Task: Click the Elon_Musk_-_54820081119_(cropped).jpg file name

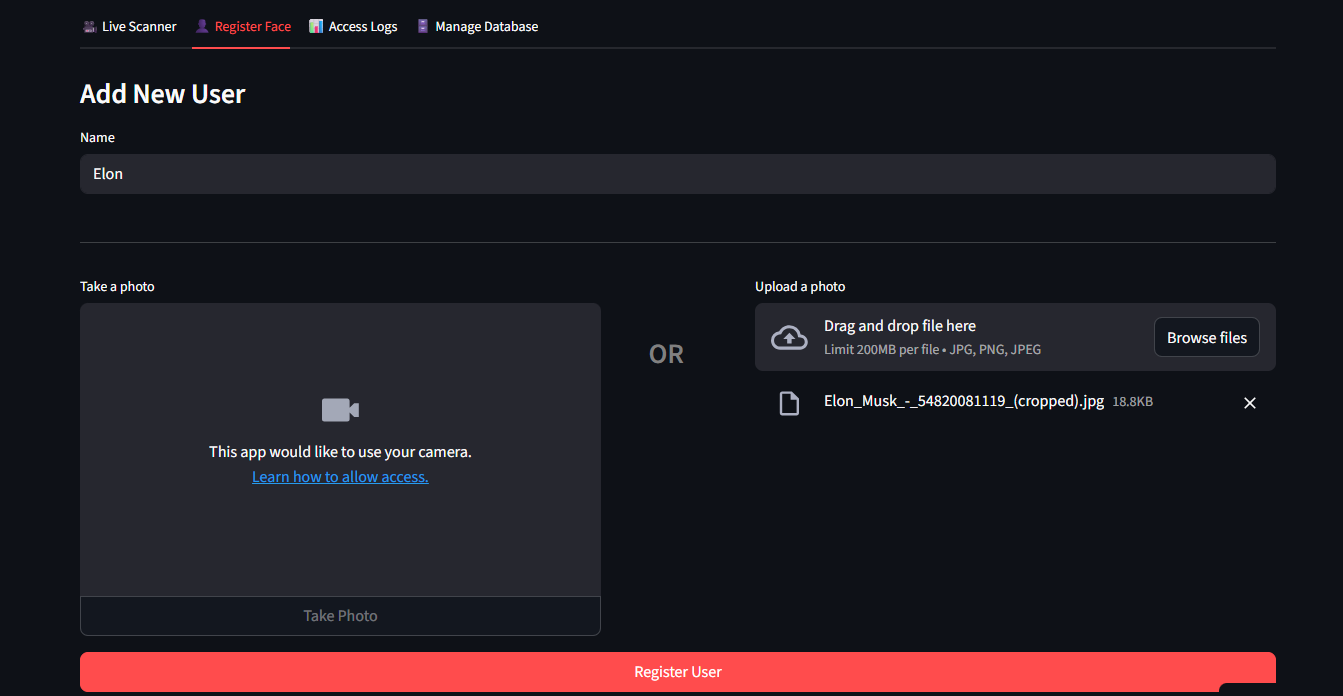Action: pyautogui.click(x=964, y=401)
